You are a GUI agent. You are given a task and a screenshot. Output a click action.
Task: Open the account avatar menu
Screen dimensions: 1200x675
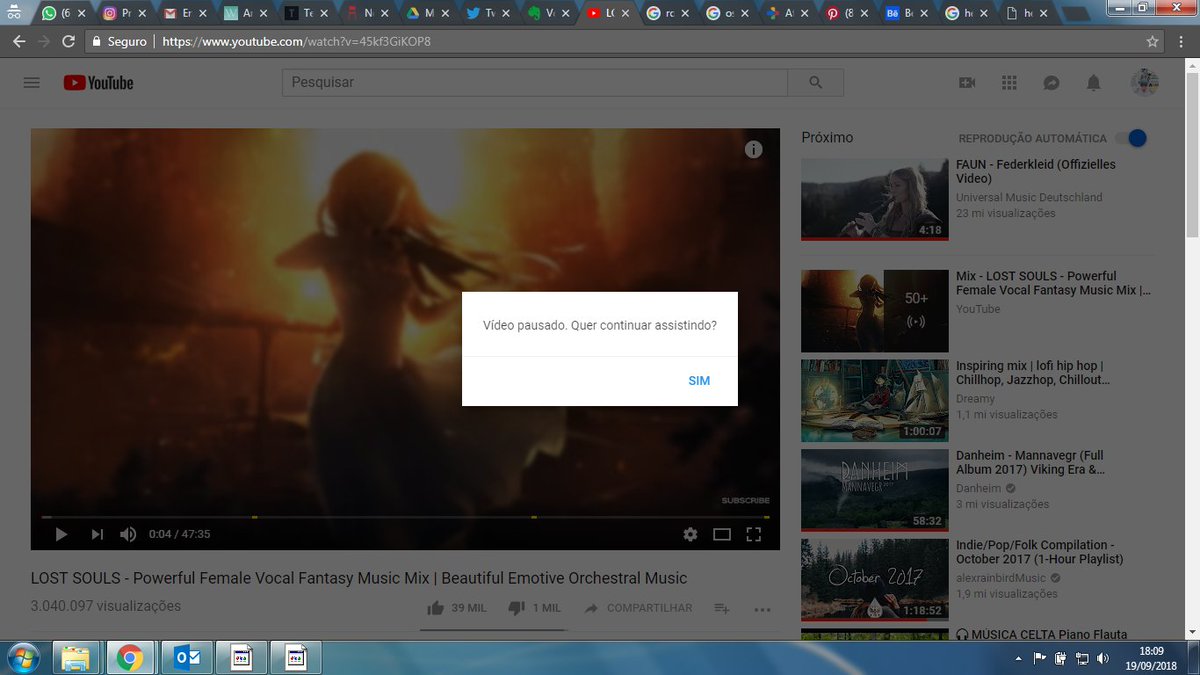point(1145,83)
